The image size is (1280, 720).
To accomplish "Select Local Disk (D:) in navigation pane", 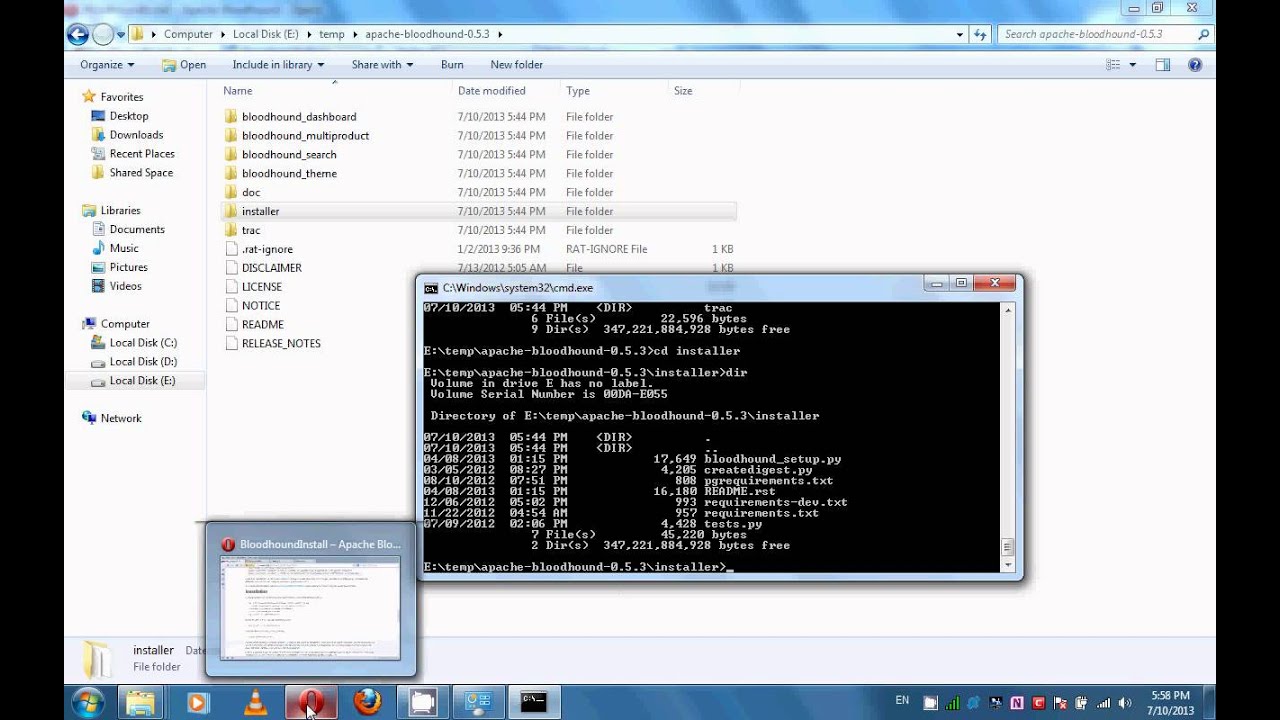I will click(143, 362).
